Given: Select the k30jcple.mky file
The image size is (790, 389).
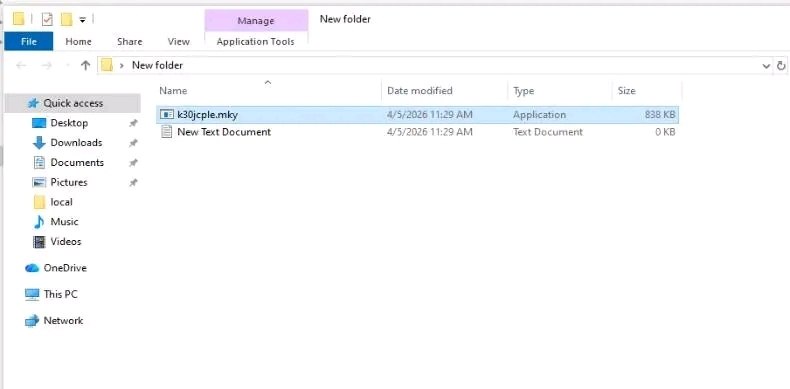Looking at the screenshot, I should pyautogui.click(x=418, y=115).
